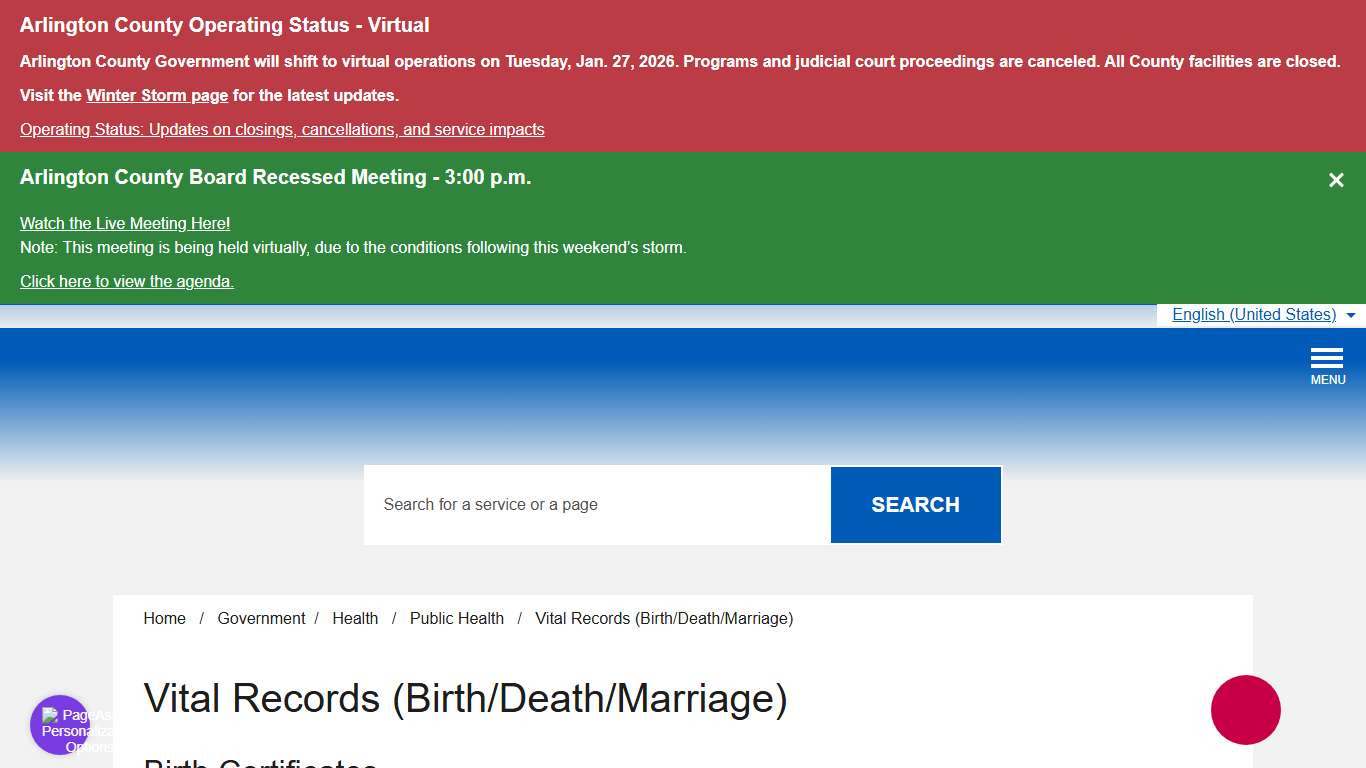Screen dimensions: 1366x768
Task: Click the Birth Certificates section heading
Action: pos(260,764)
